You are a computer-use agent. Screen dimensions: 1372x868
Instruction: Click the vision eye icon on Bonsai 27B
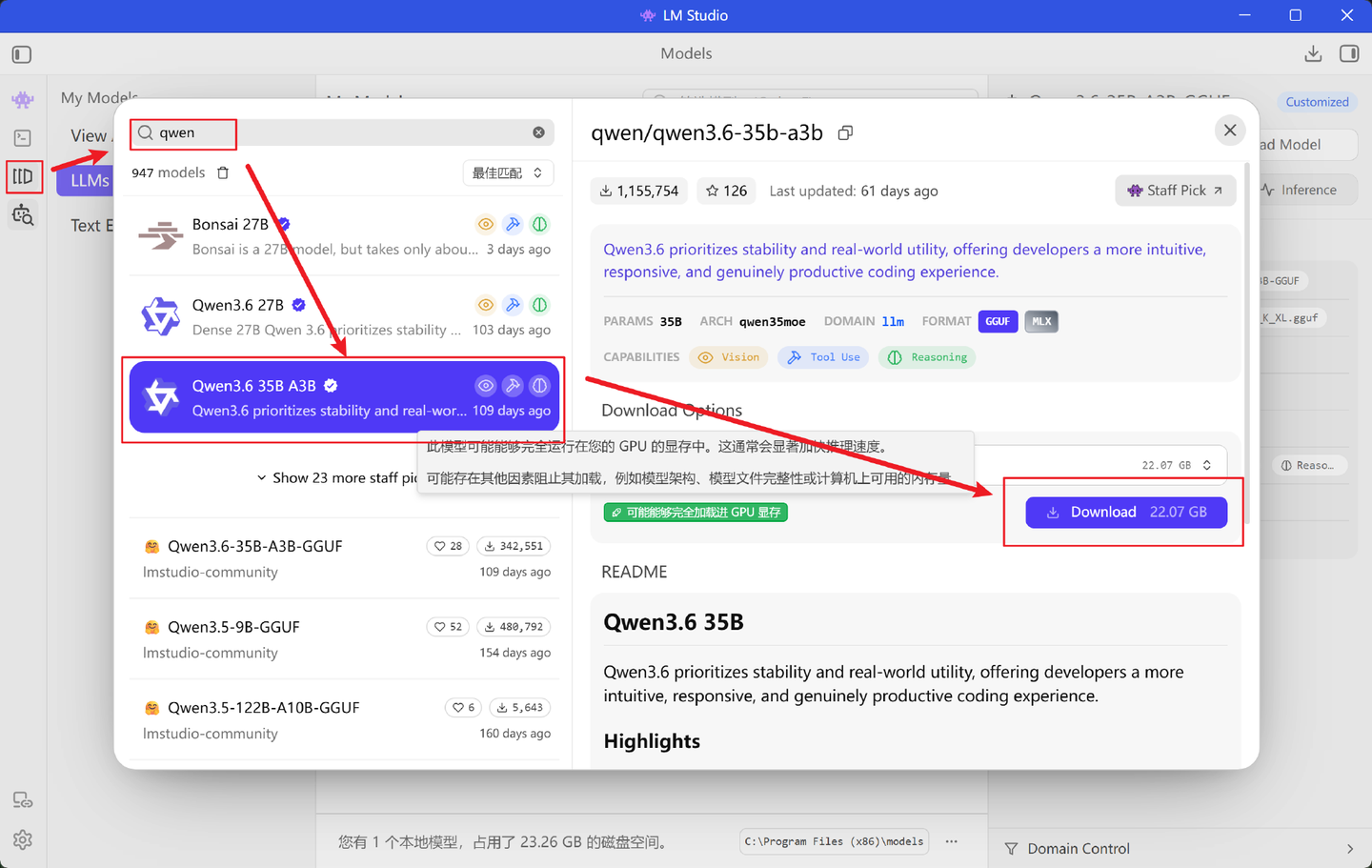[486, 224]
